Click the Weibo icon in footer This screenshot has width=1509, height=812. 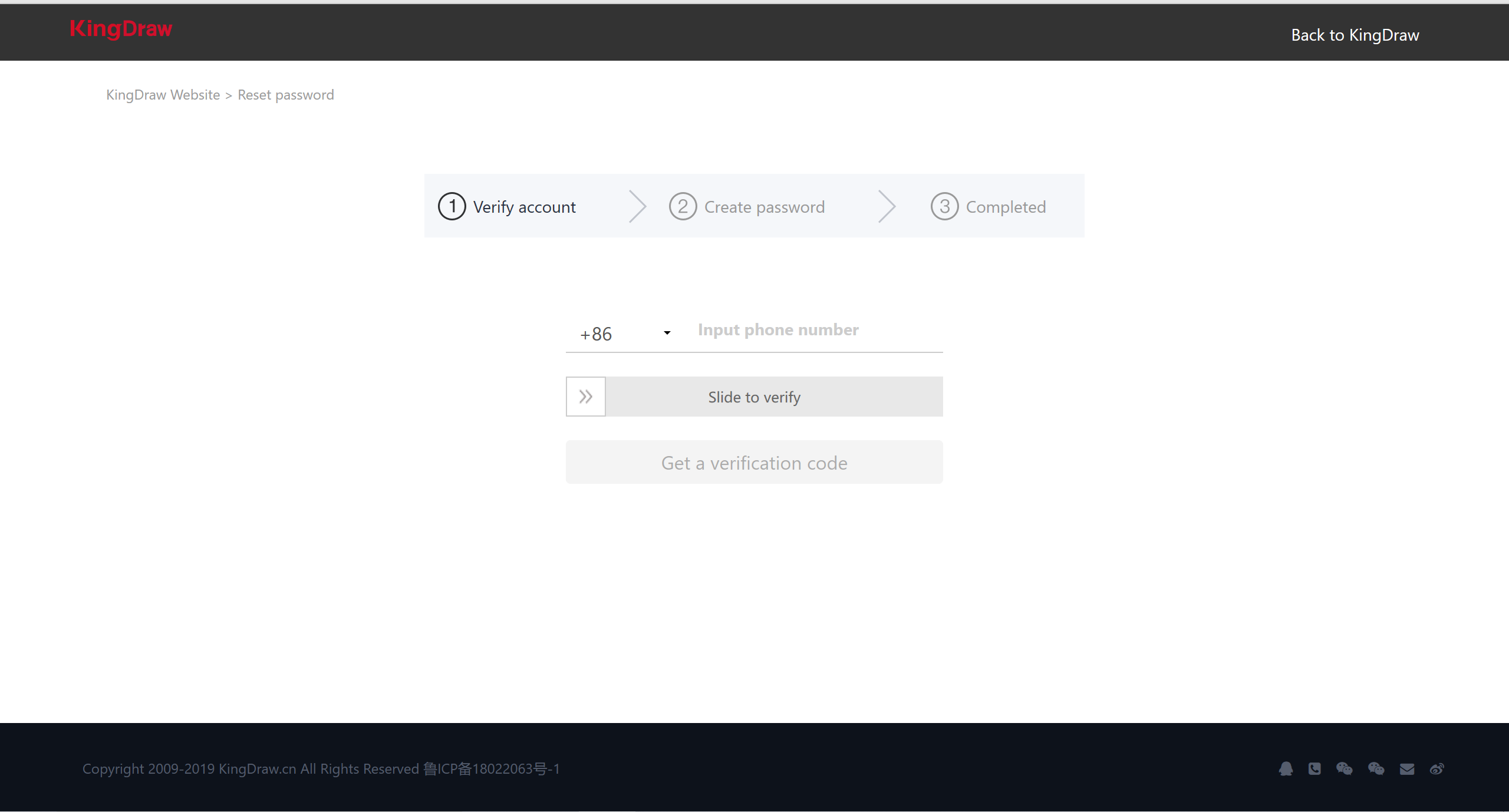pos(1437,768)
